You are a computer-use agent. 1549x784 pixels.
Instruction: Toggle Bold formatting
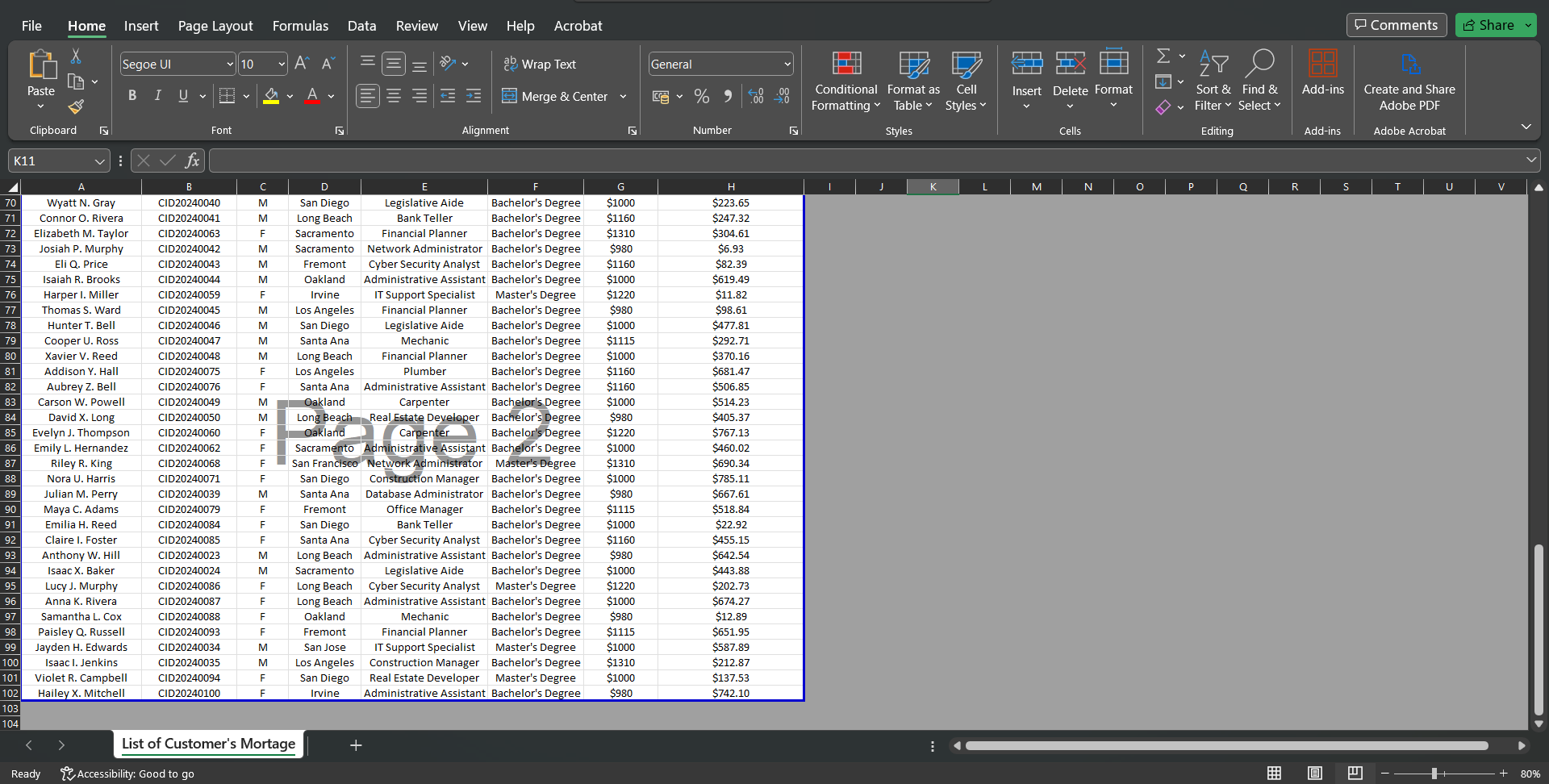point(132,96)
